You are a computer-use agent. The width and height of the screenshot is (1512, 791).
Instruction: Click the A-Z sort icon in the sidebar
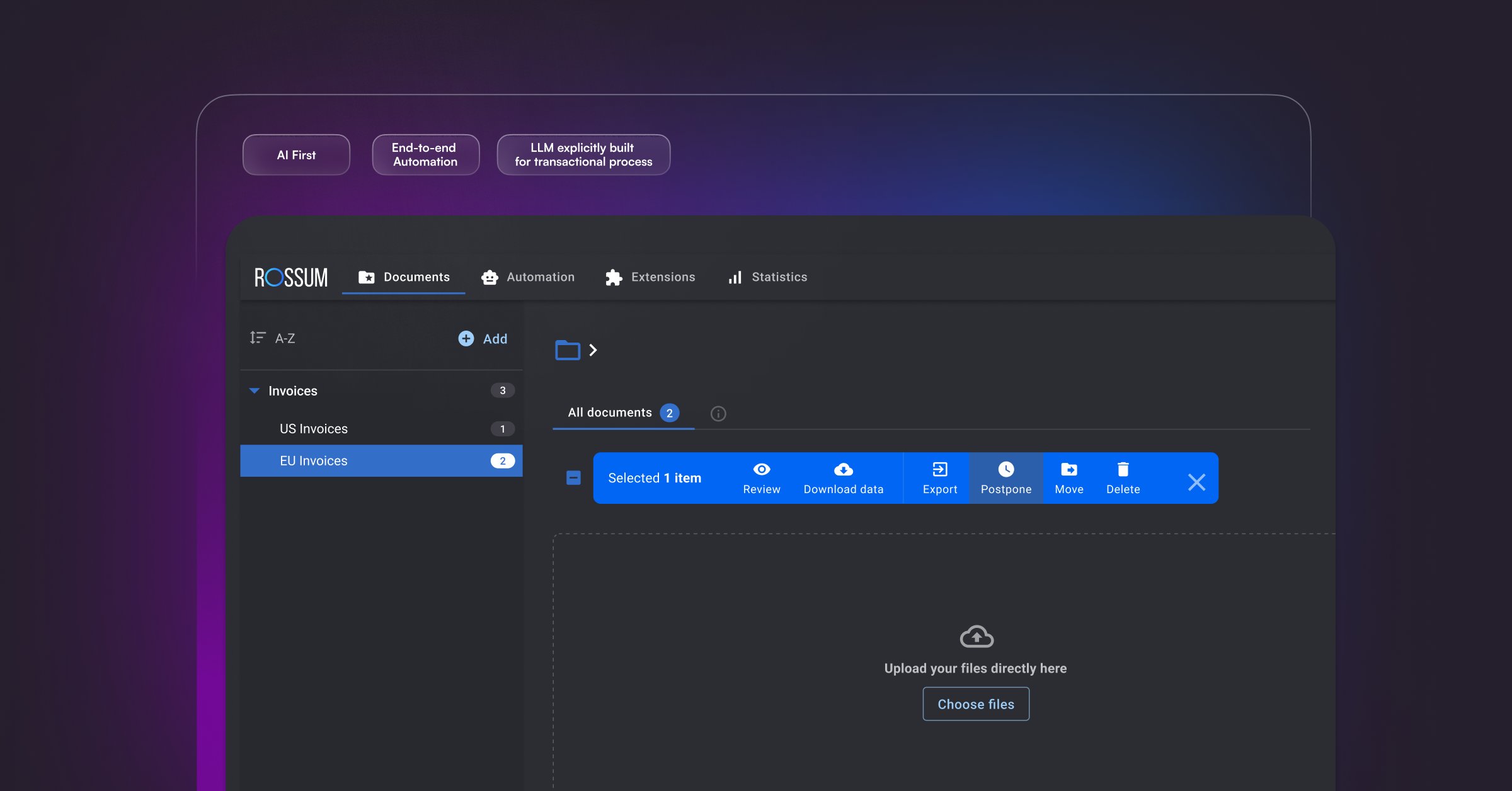coord(258,338)
